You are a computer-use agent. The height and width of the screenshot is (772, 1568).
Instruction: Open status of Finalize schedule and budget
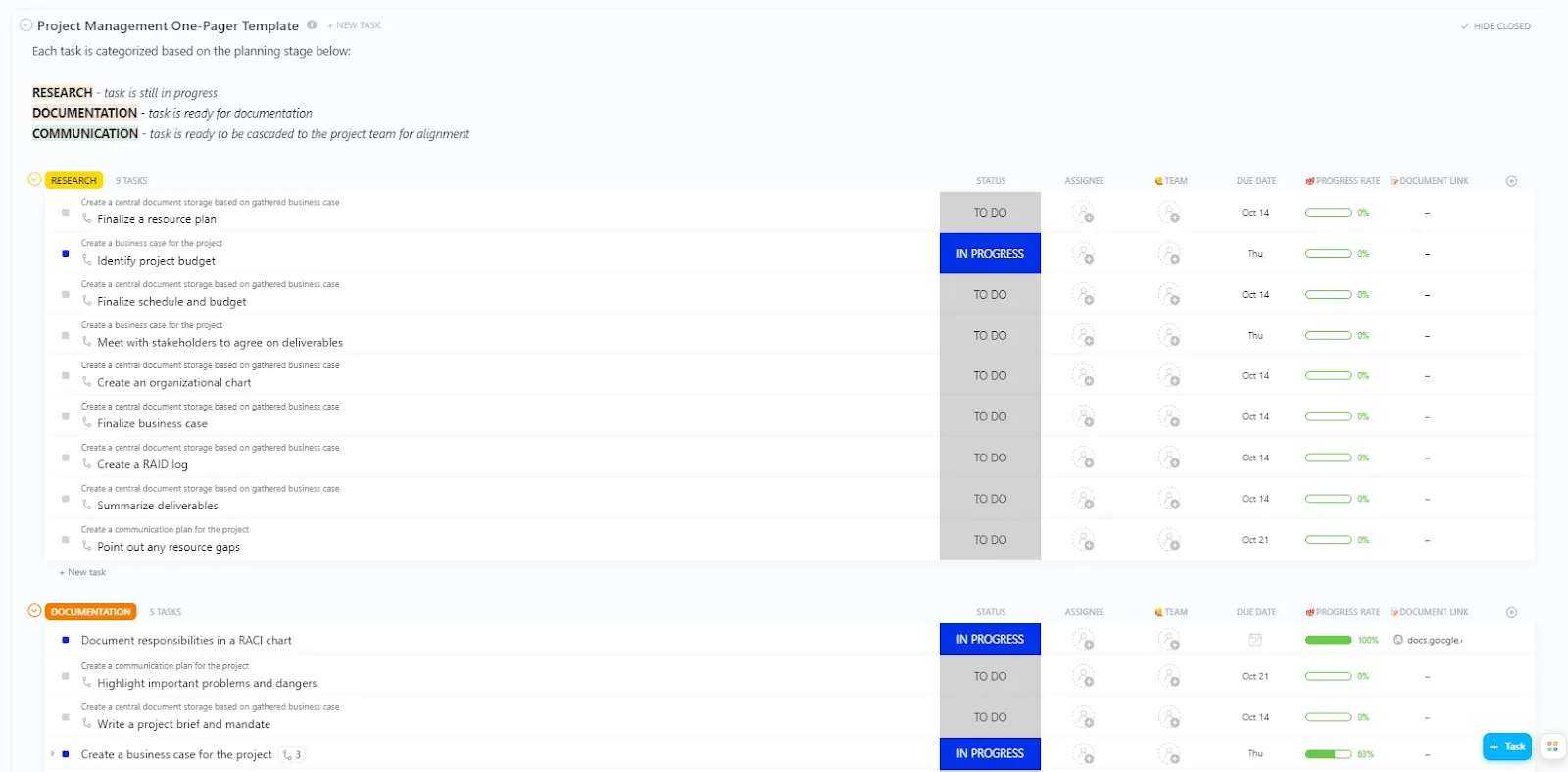coord(990,295)
